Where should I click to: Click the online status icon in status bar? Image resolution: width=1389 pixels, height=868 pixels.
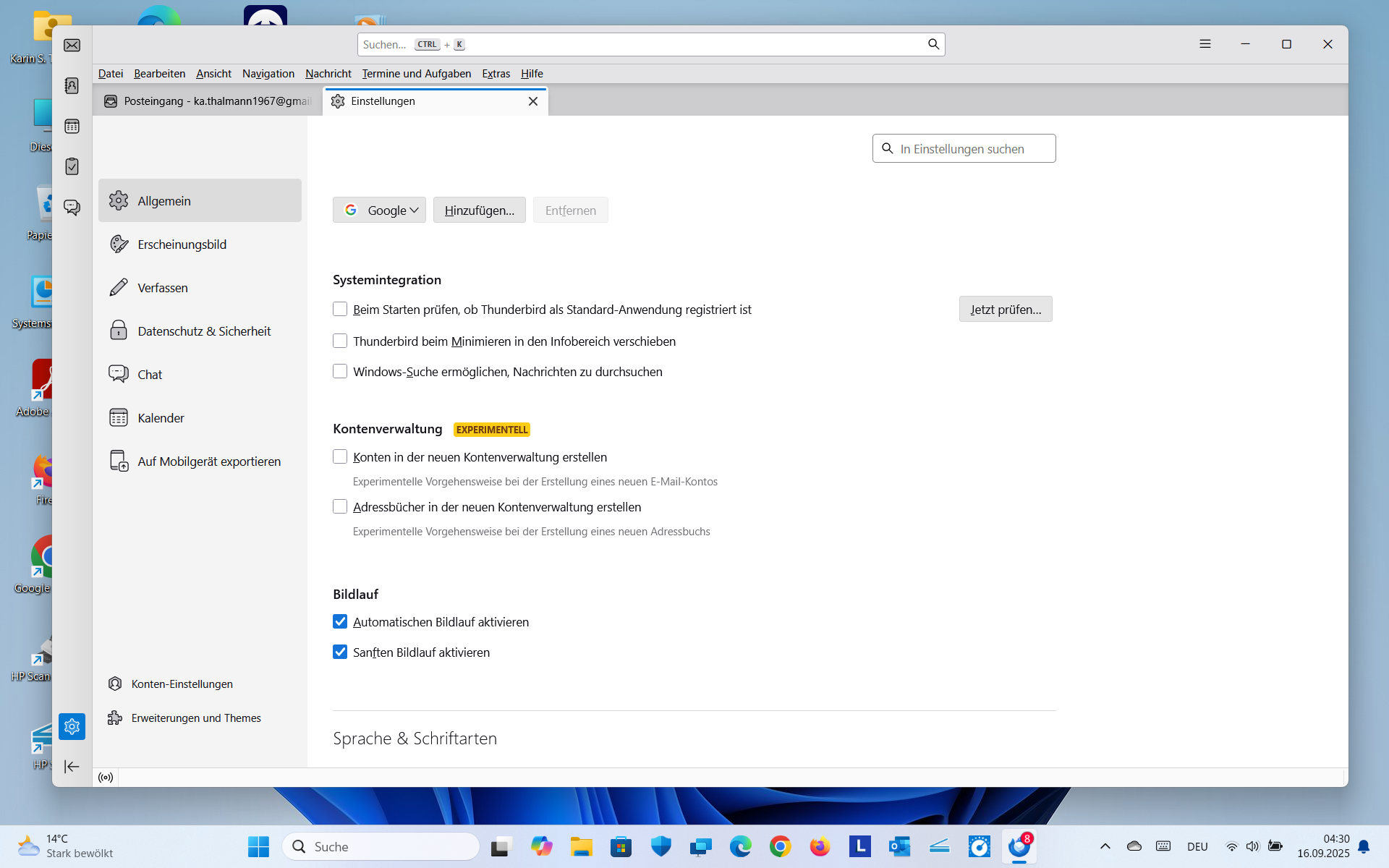tap(106, 778)
